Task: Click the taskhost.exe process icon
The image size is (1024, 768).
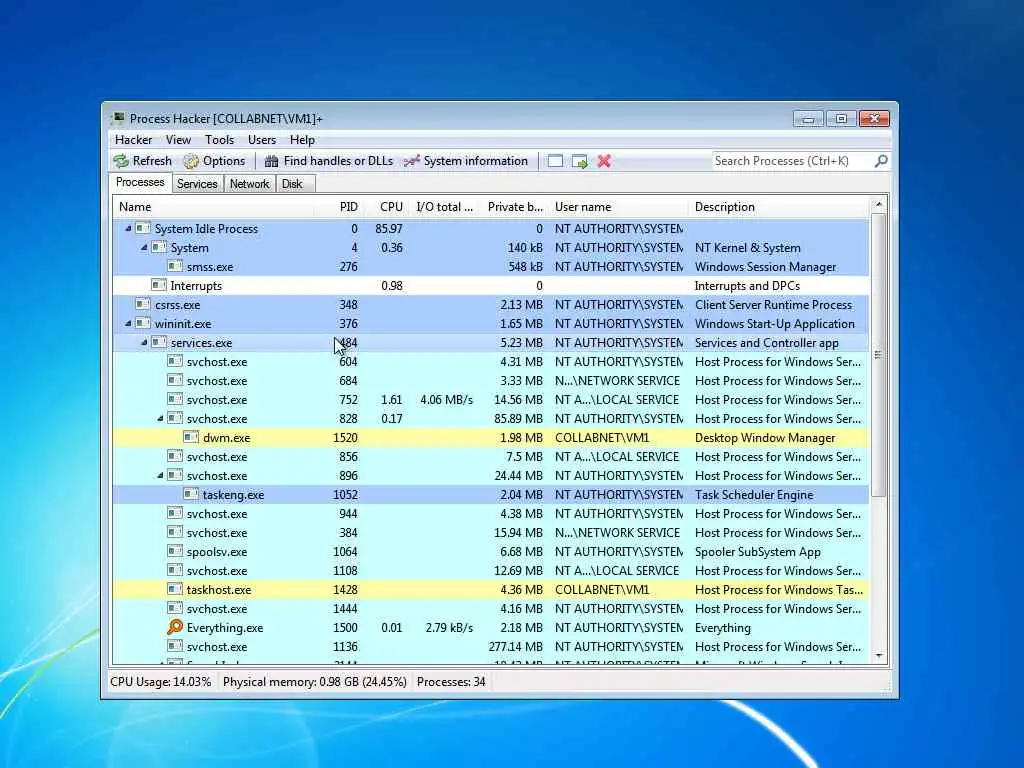Action: (x=174, y=589)
